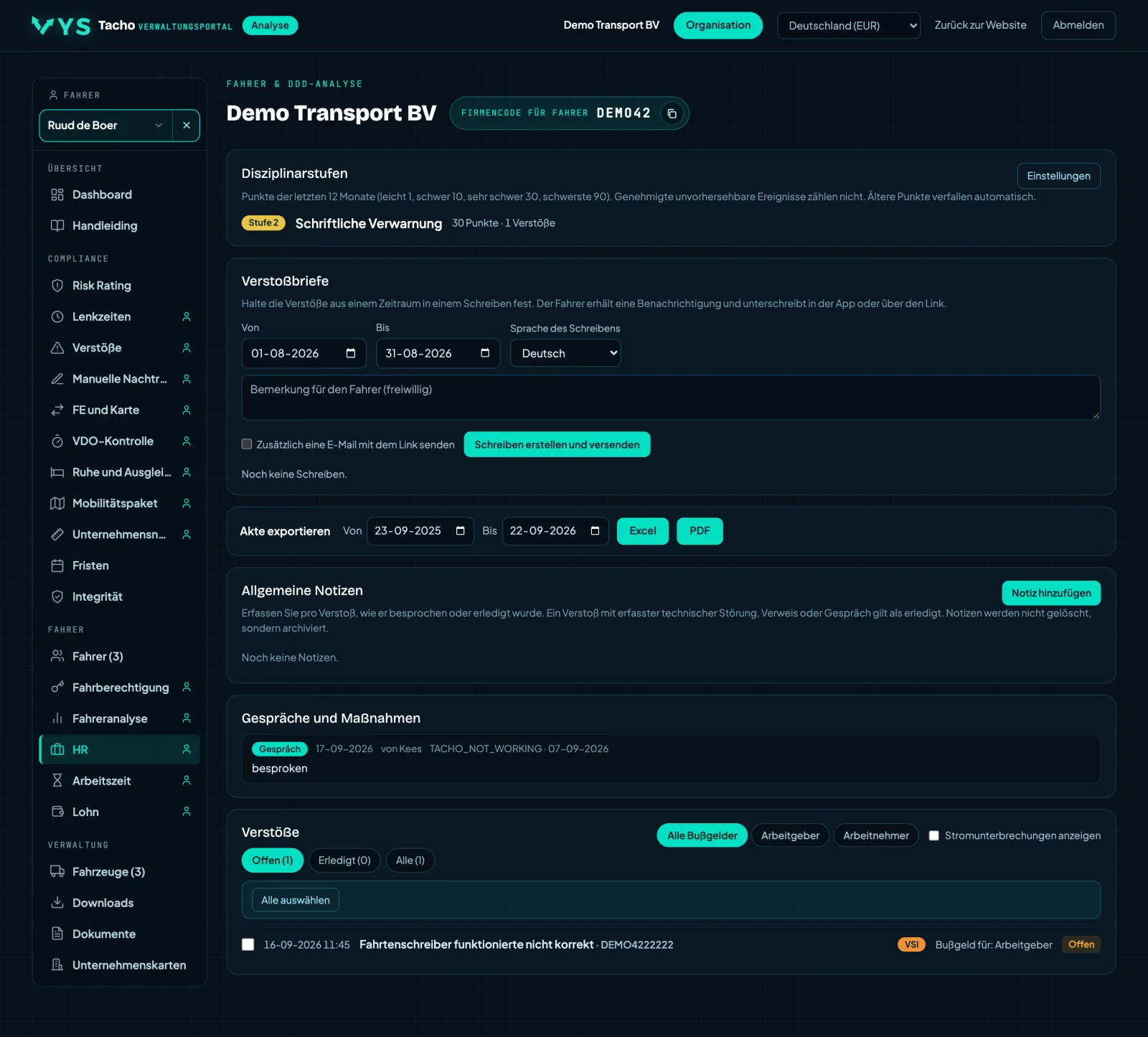Open calendar picker in the 23-09-2025 export field

coord(461,531)
